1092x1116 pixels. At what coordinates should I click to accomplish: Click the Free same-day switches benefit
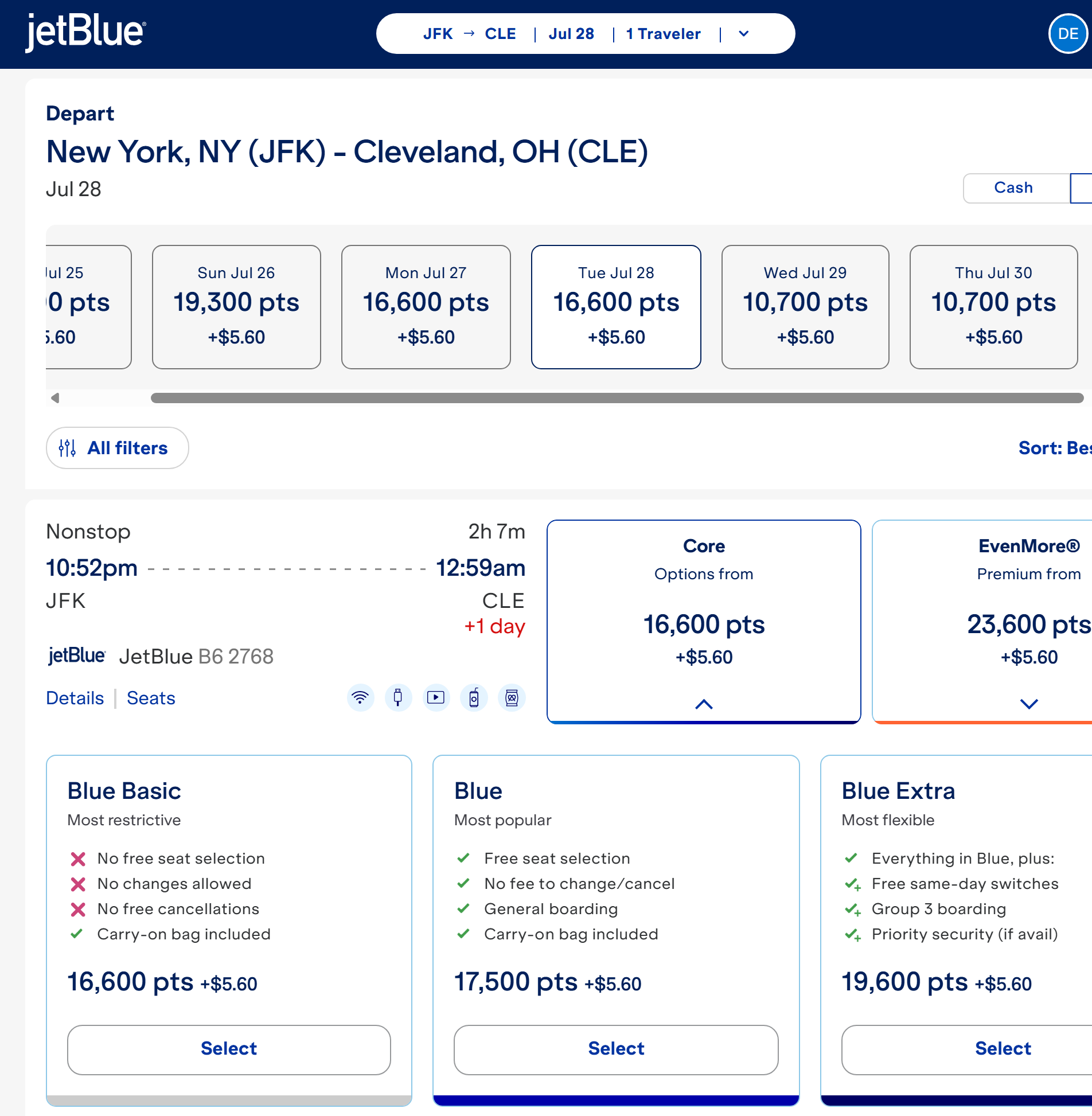click(x=965, y=884)
